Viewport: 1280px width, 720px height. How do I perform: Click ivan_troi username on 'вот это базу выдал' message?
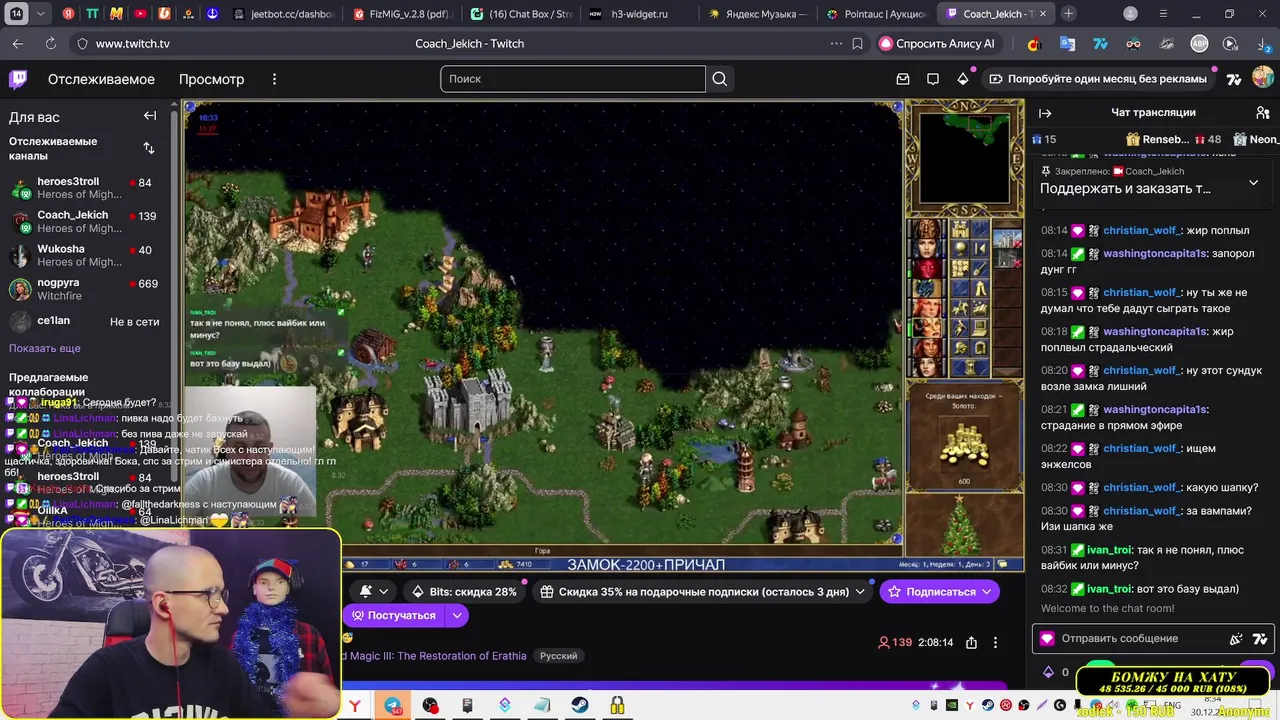coord(1110,589)
